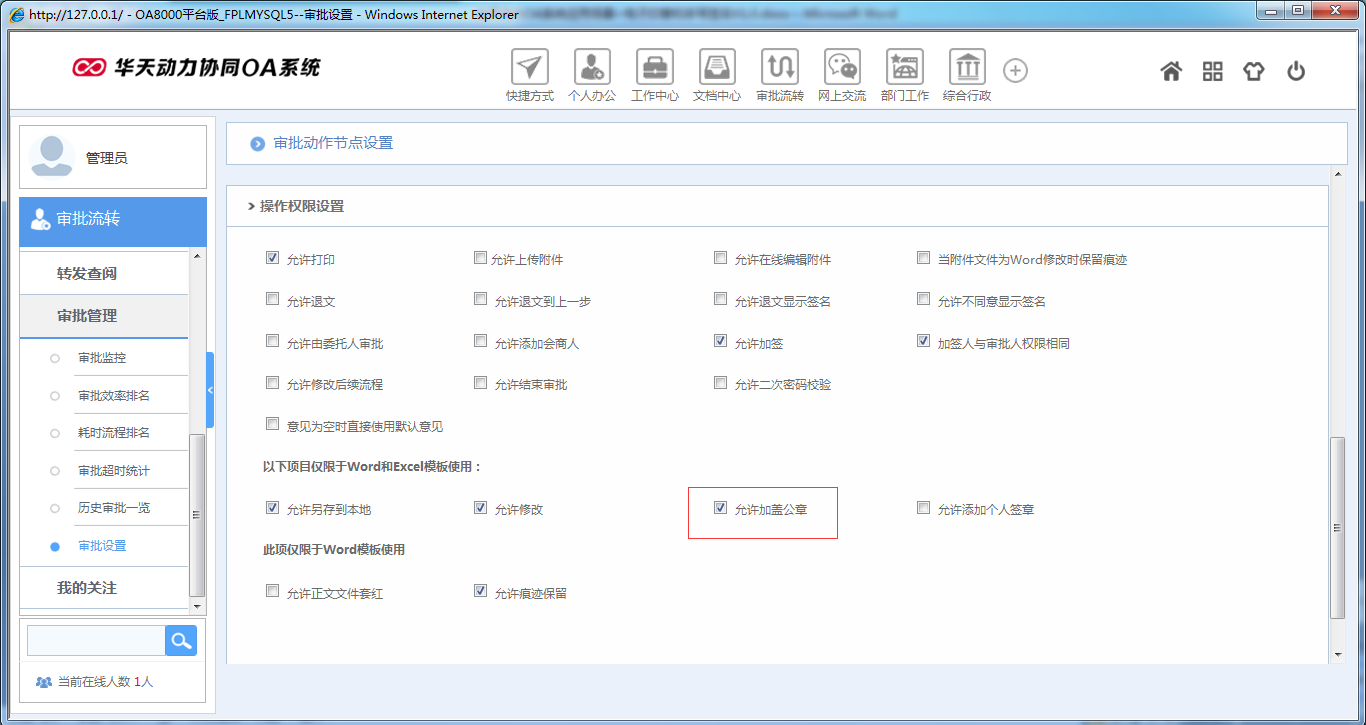Open the 个人办公 personal office icon

coord(591,68)
